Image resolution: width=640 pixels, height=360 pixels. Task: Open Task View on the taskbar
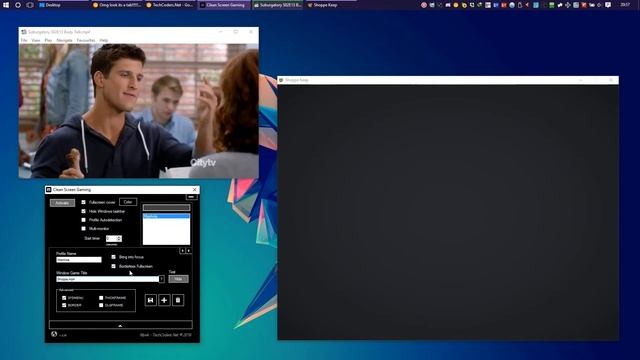pyautogui.click(x=30, y=5)
